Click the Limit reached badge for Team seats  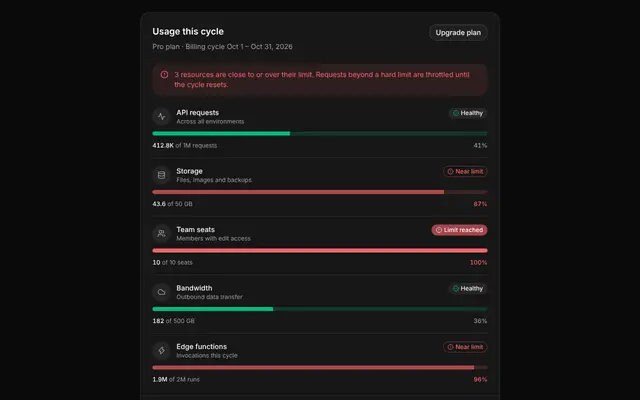459,230
